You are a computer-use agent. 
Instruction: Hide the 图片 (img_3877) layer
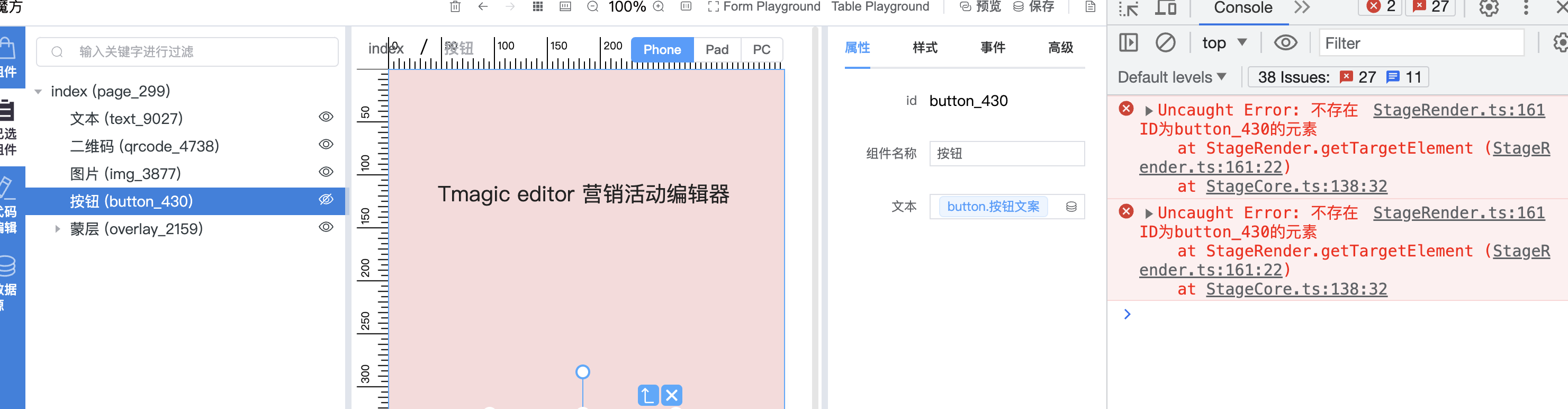pyautogui.click(x=326, y=172)
